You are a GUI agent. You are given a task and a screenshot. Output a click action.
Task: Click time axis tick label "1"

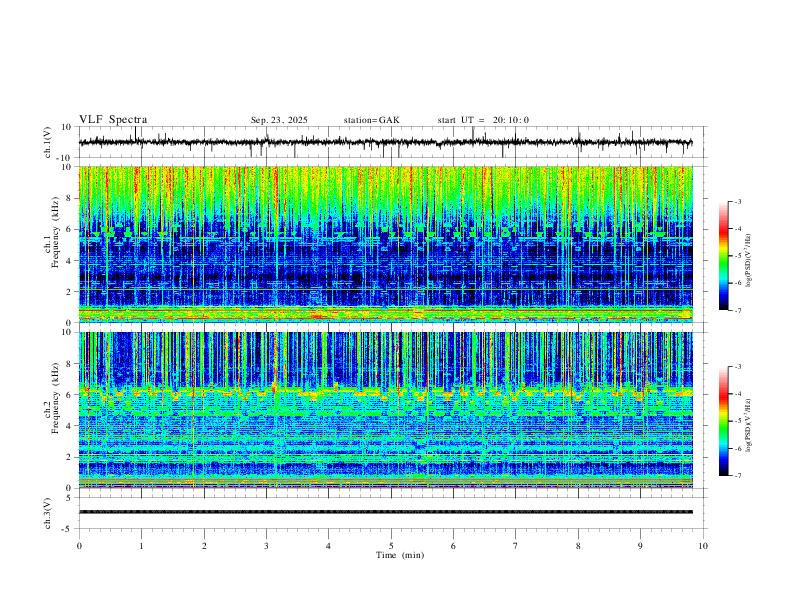tap(142, 546)
